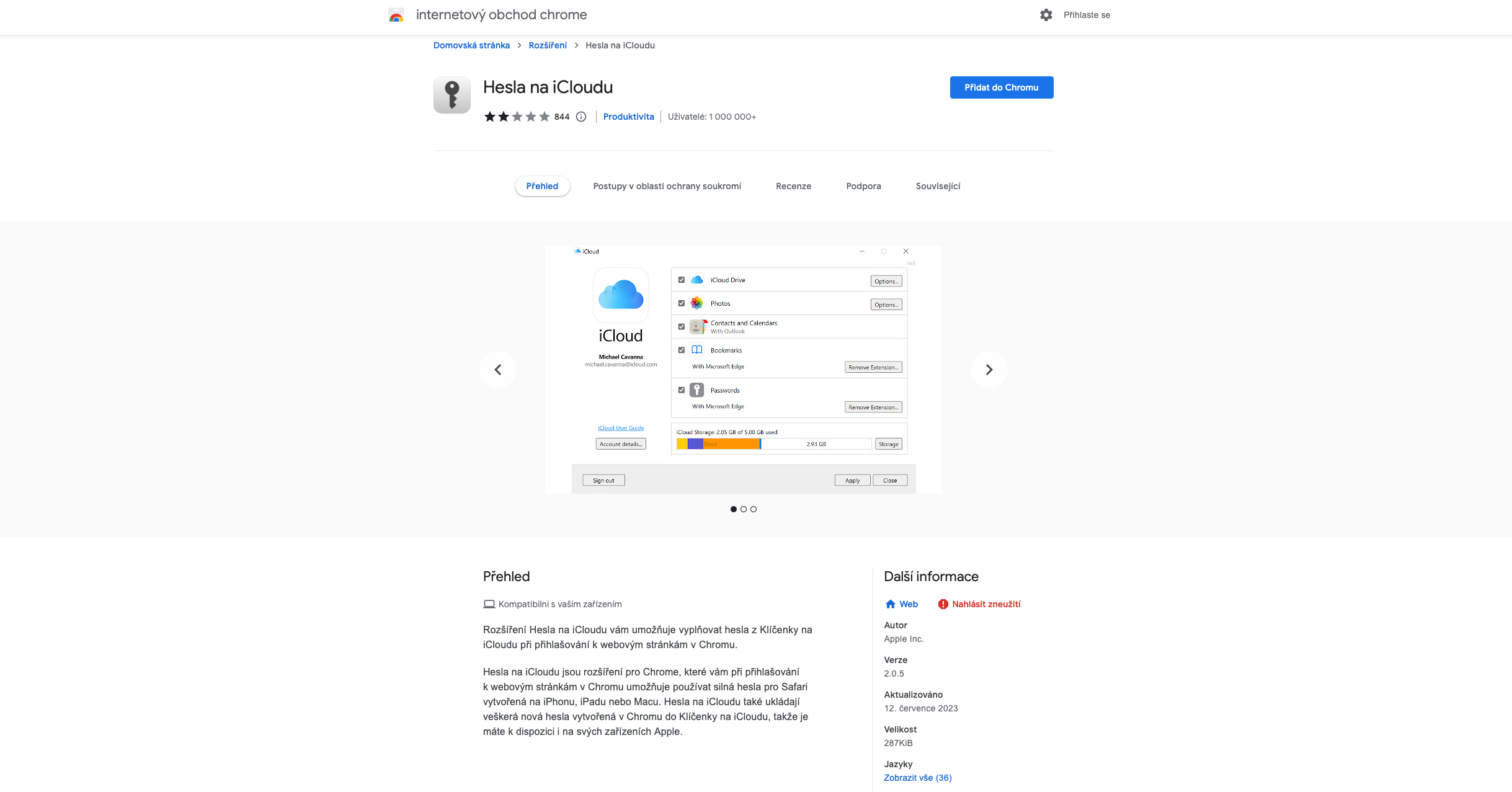Click the Web home icon link
The width and height of the screenshot is (1512, 792).
[x=891, y=604]
